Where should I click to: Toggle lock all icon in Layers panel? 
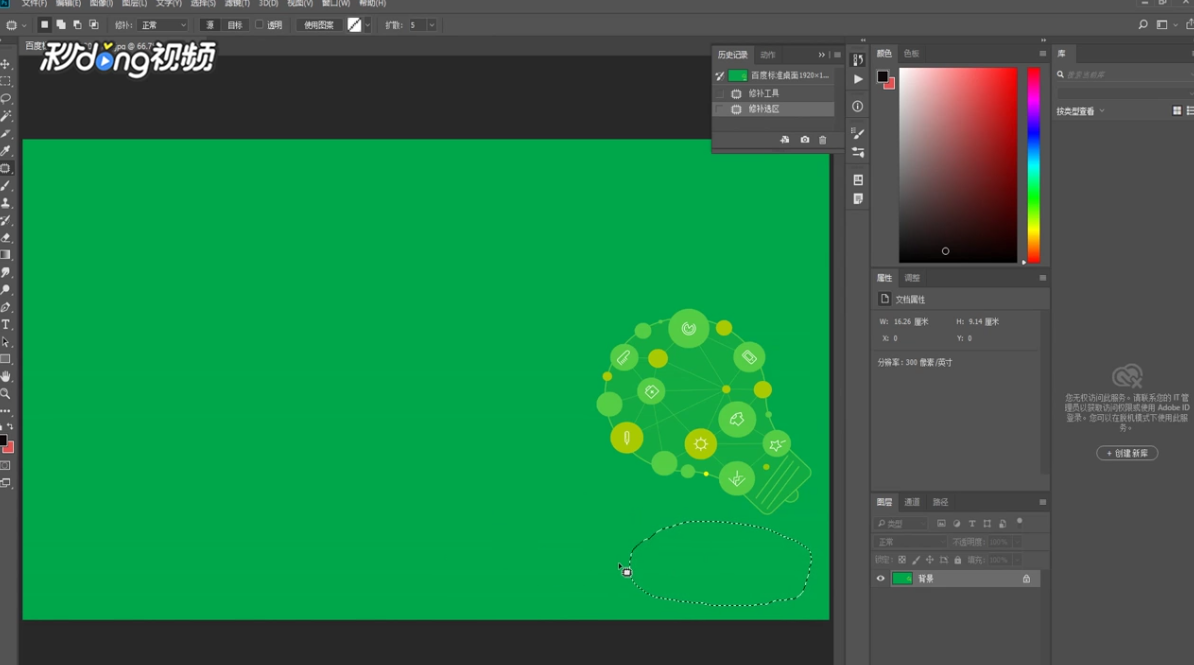[x=958, y=560]
